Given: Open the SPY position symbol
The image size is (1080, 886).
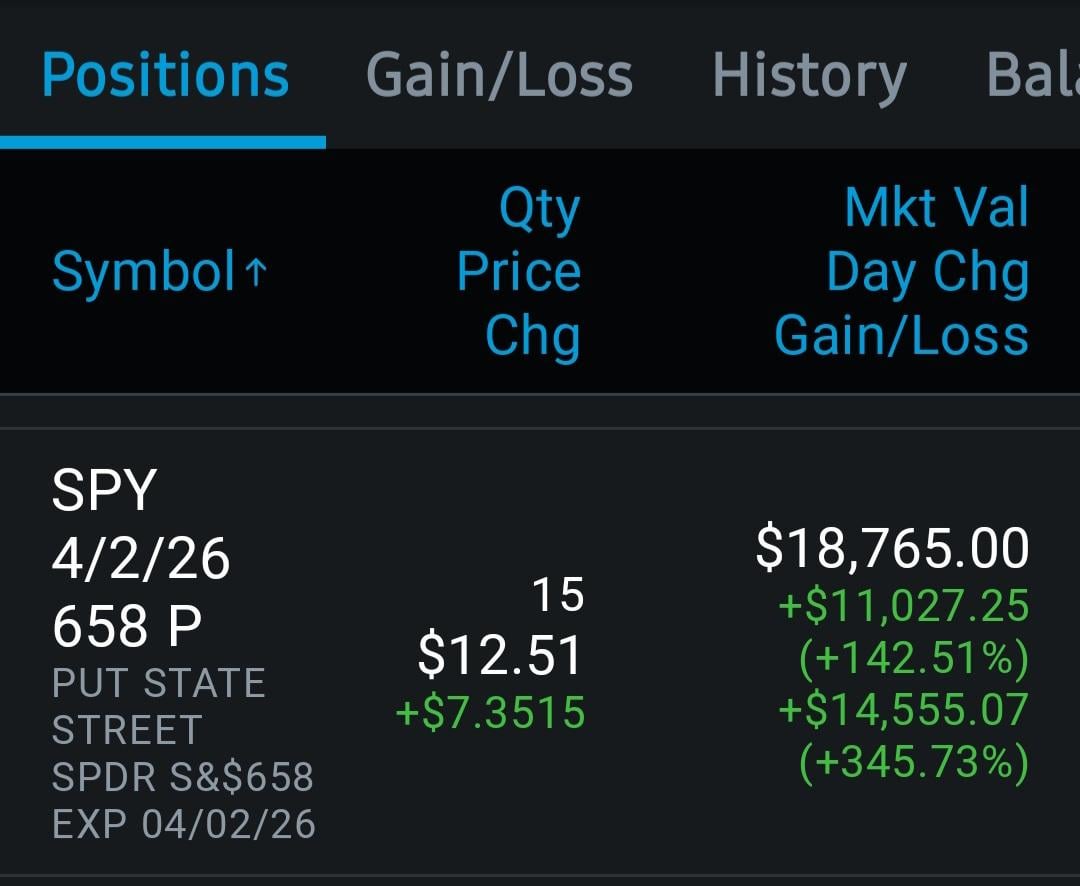Looking at the screenshot, I should click(104, 491).
